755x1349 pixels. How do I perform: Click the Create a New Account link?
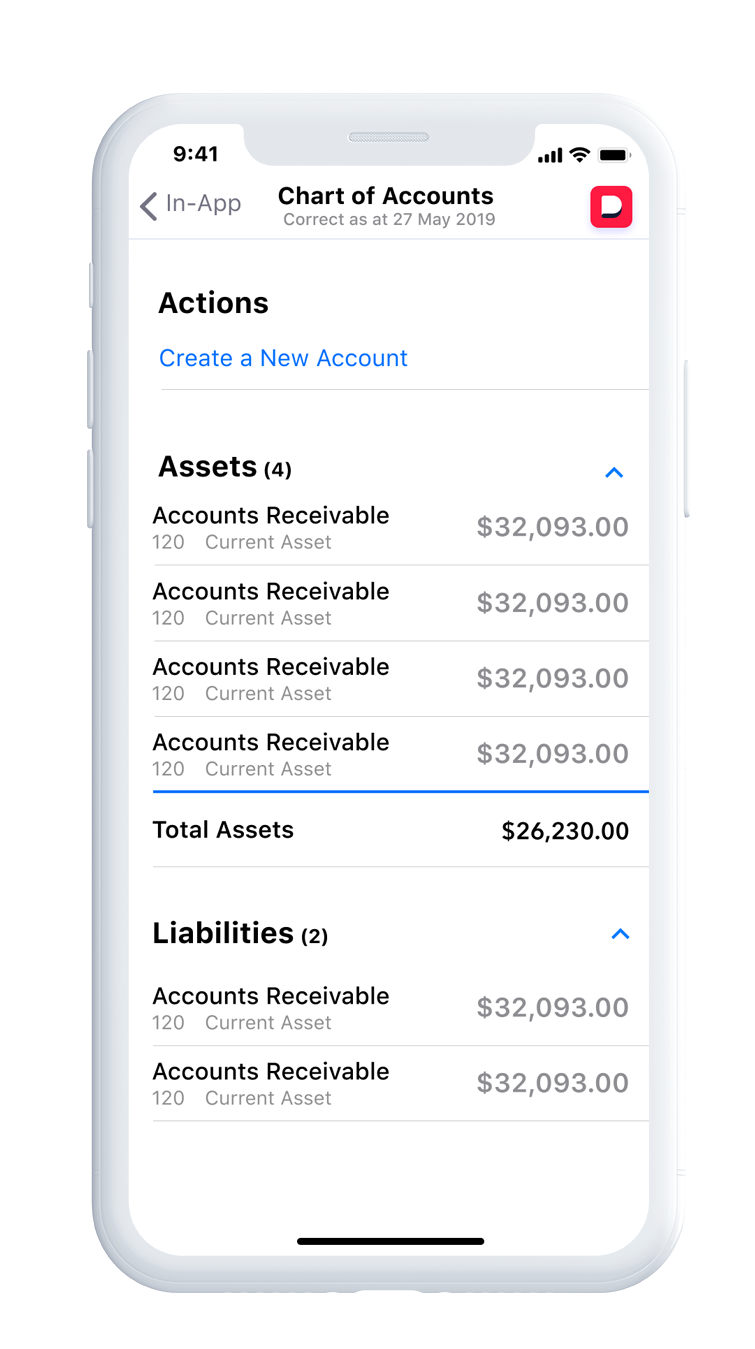(x=283, y=358)
